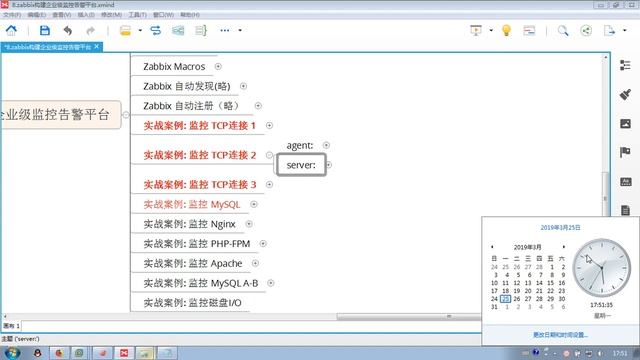Save the mind map file
This screenshot has width=640, height=360.
45,30
